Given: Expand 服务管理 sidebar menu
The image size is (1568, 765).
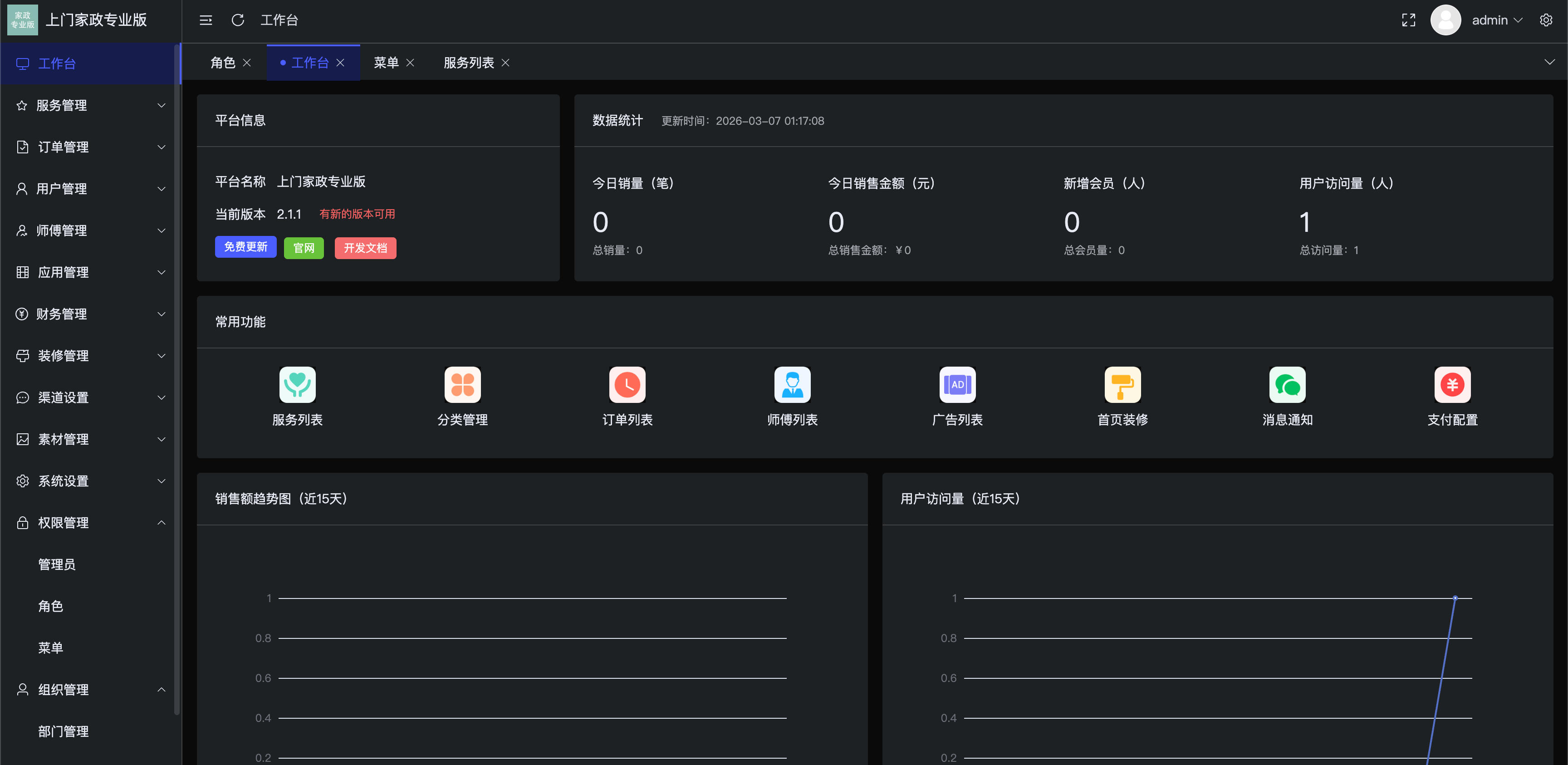Looking at the screenshot, I should [90, 105].
